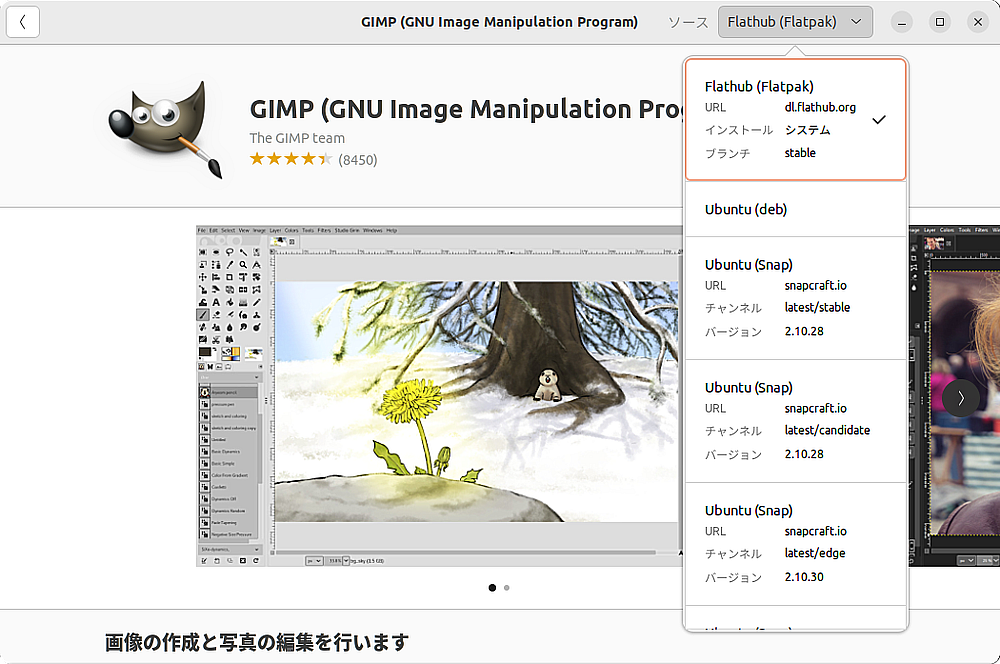Click the GIMP application title heading
The height and width of the screenshot is (664, 1000).
pos(465,109)
